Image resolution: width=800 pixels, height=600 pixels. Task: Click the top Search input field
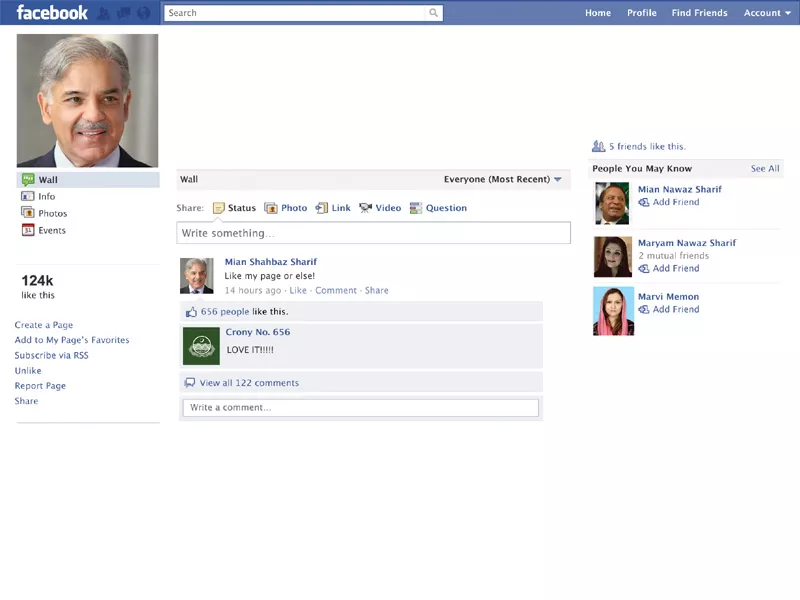[x=294, y=13]
